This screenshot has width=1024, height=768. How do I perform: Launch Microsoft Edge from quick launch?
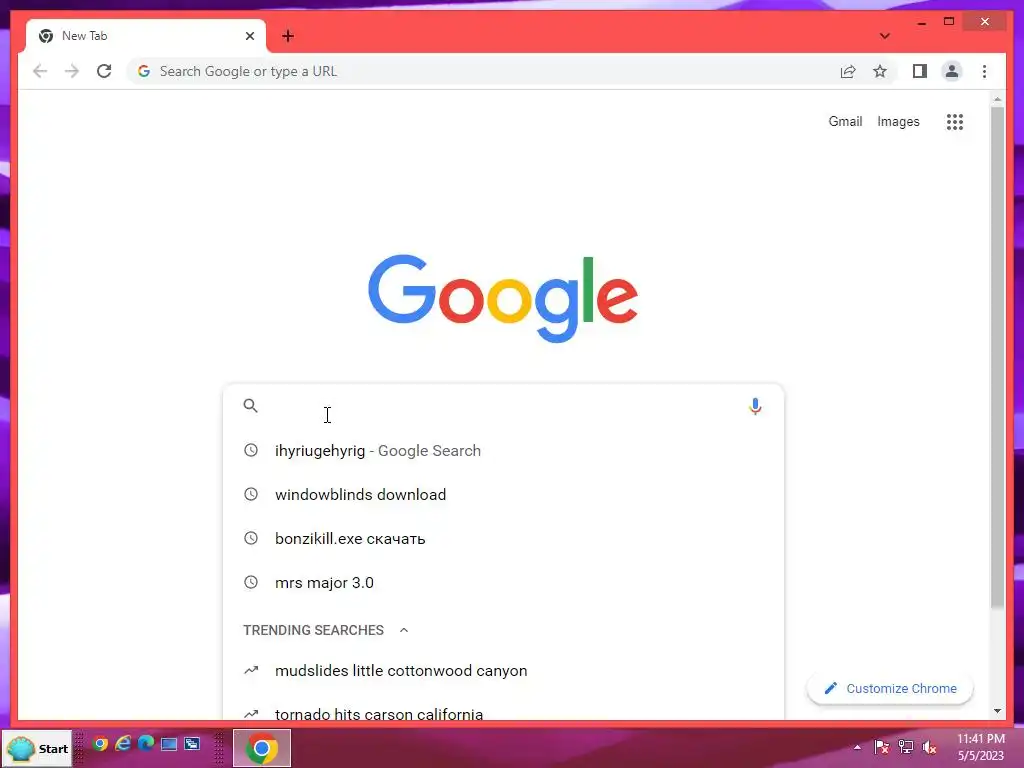(x=146, y=743)
